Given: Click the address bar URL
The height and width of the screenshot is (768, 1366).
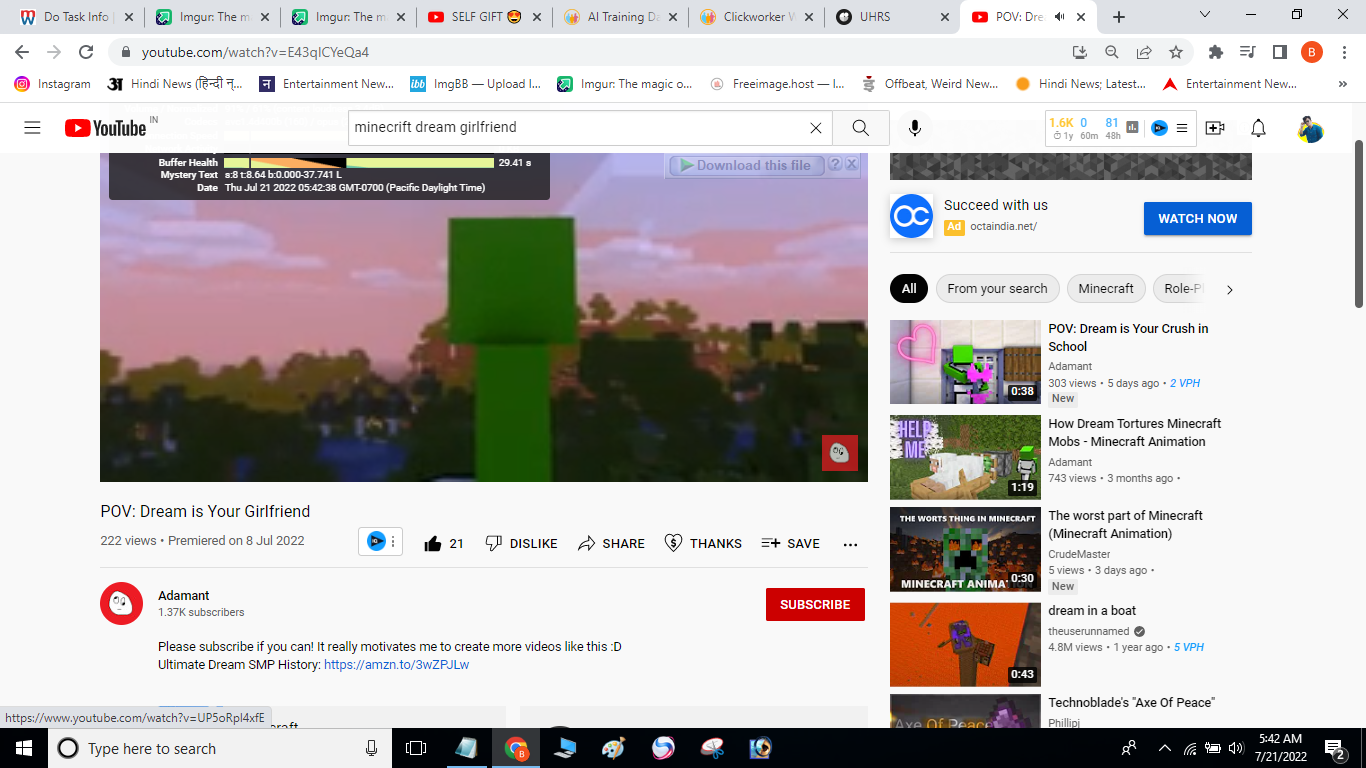Looking at the screenshot, I should [255, 52].
